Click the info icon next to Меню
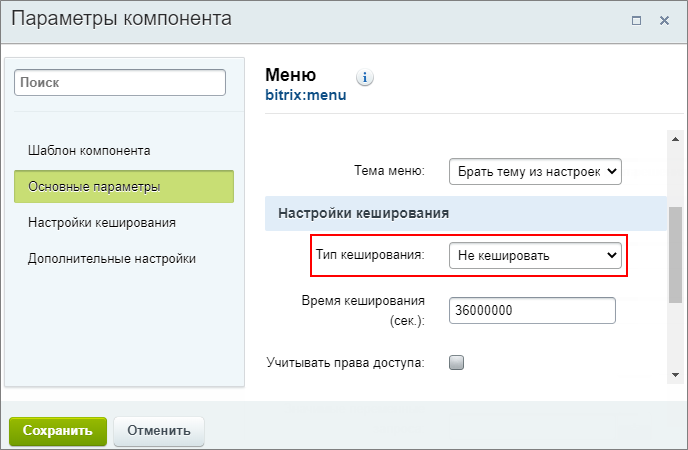 [x=365, y=78]
